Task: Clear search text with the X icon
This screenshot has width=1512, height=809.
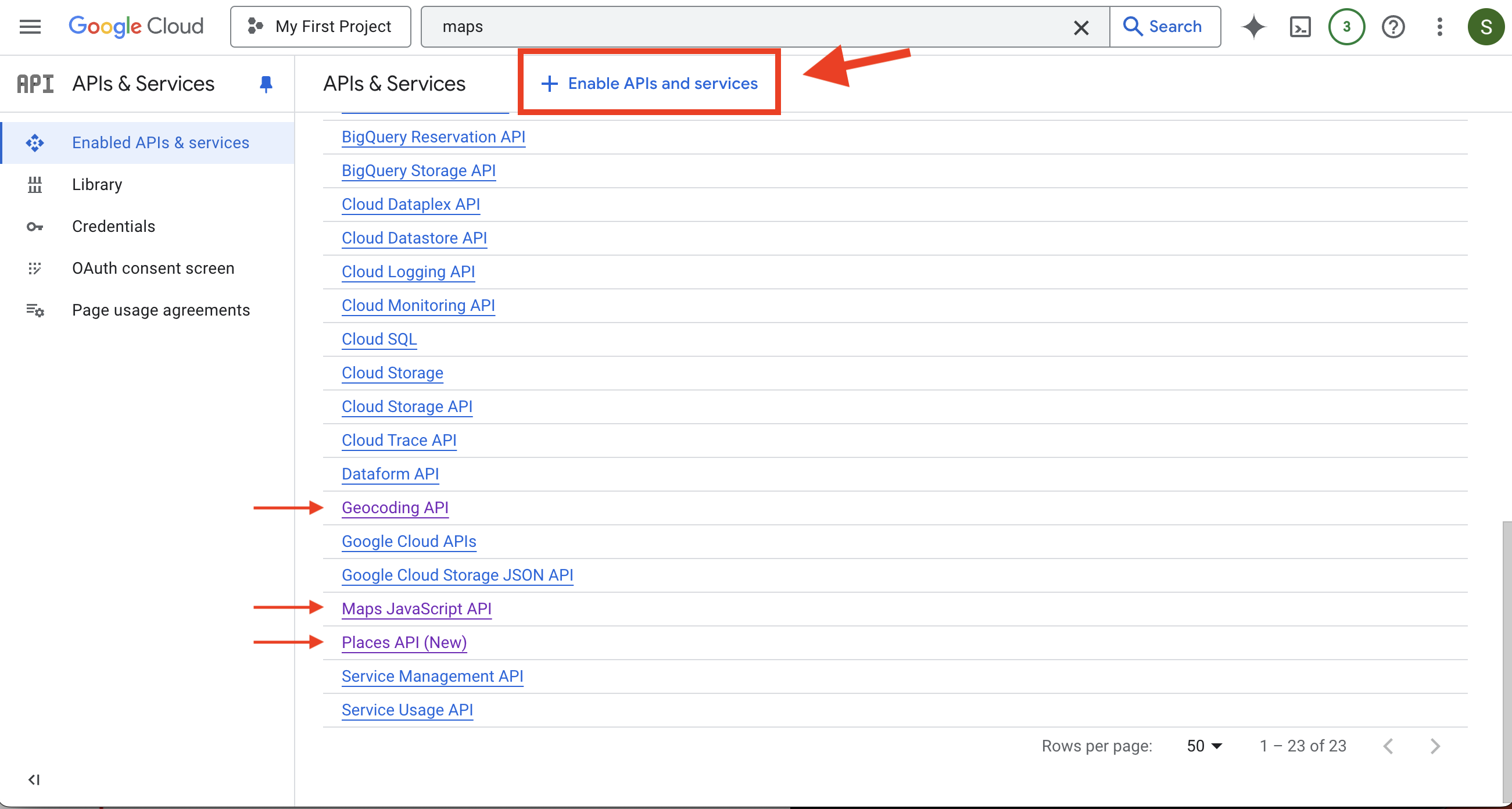Action: 1081,27
